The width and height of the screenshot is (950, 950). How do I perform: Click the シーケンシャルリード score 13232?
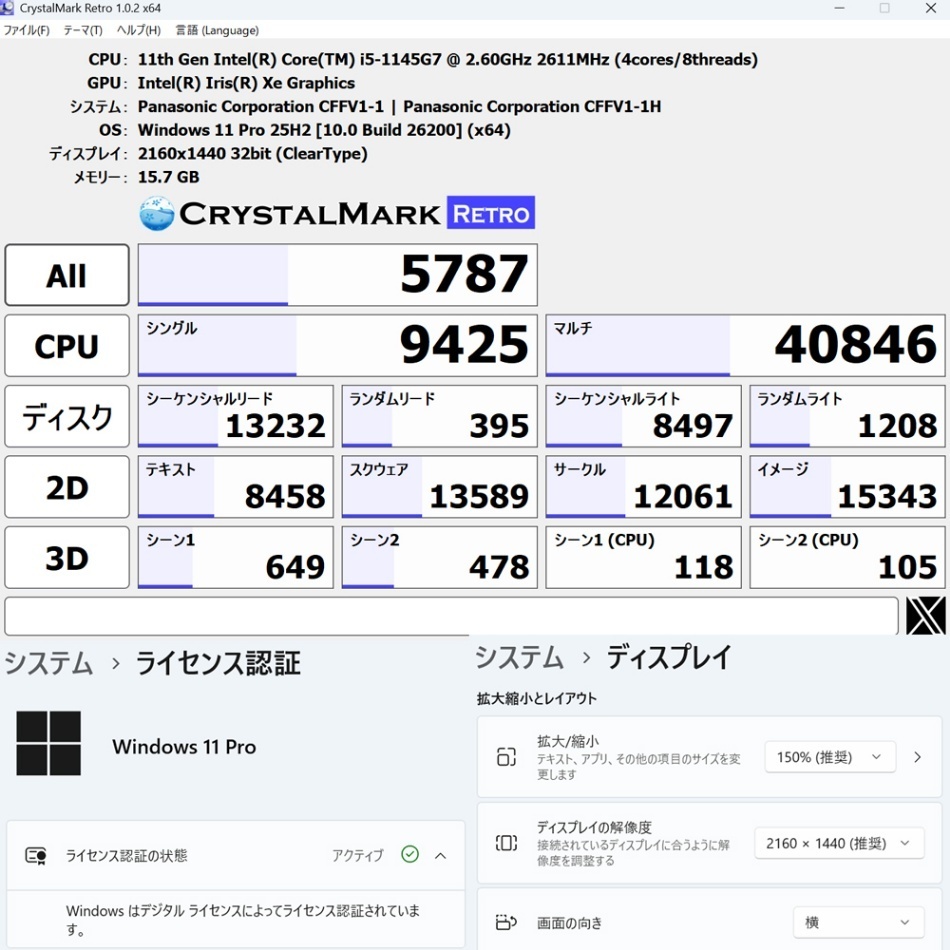pos(236,417)
